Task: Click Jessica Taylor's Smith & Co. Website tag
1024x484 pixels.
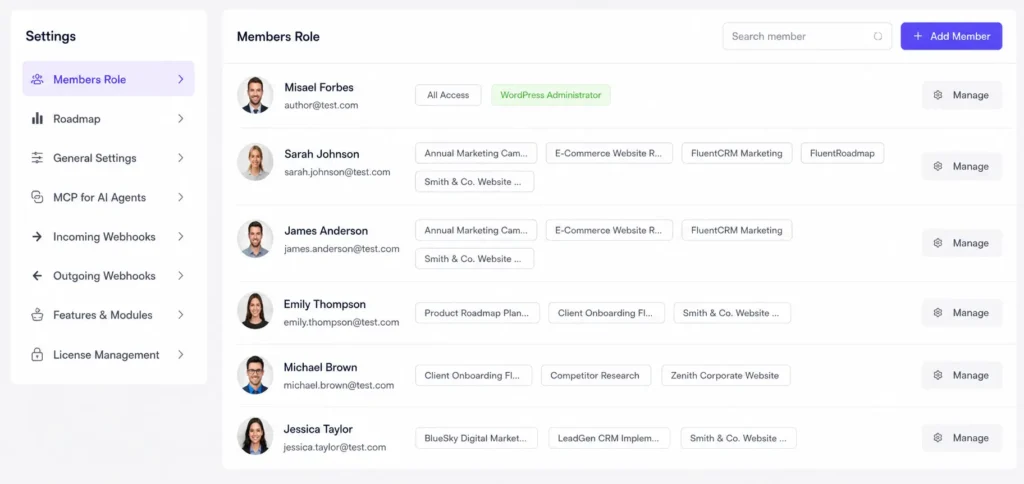Action: pos(739,438)
